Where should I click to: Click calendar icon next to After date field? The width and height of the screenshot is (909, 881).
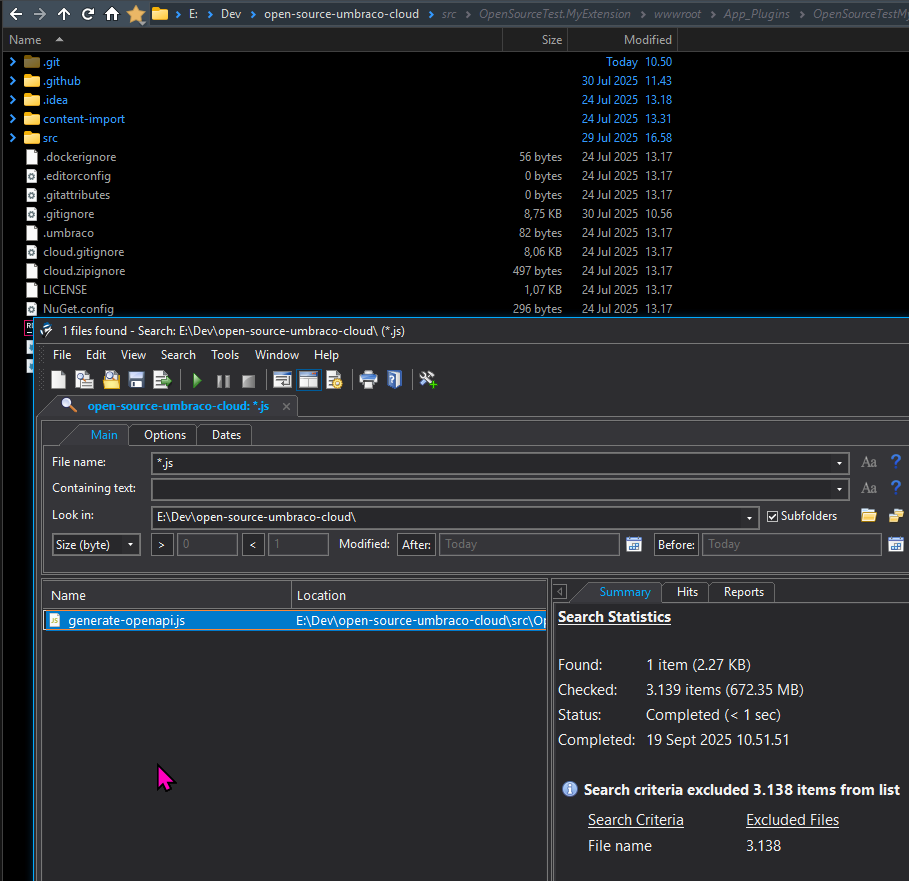click(633, 544)
